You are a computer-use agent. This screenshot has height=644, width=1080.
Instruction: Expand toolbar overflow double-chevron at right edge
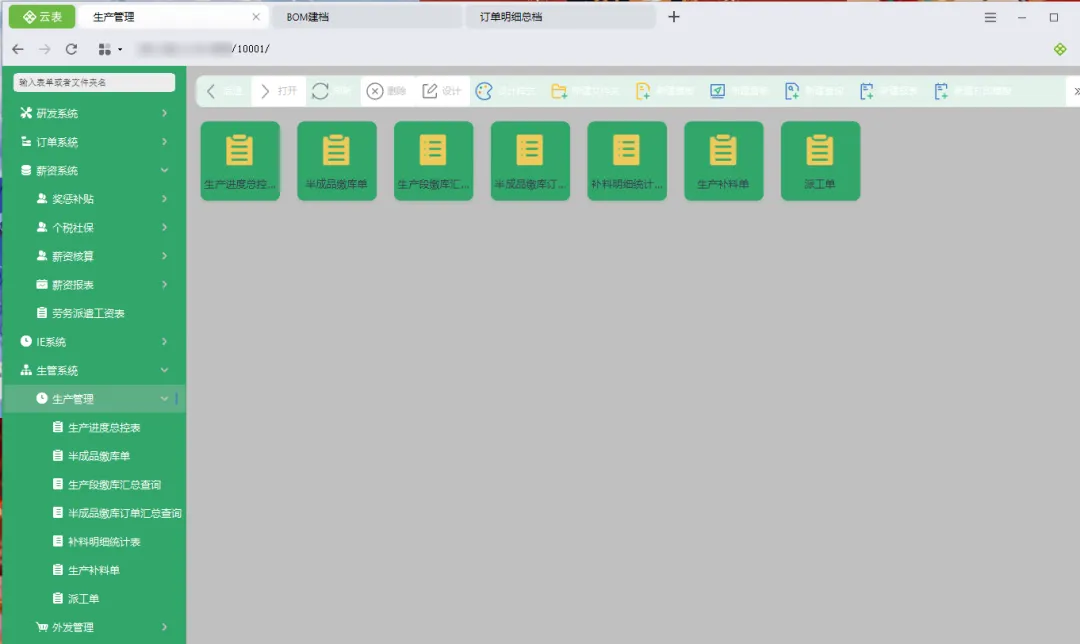click(1075, 91)
